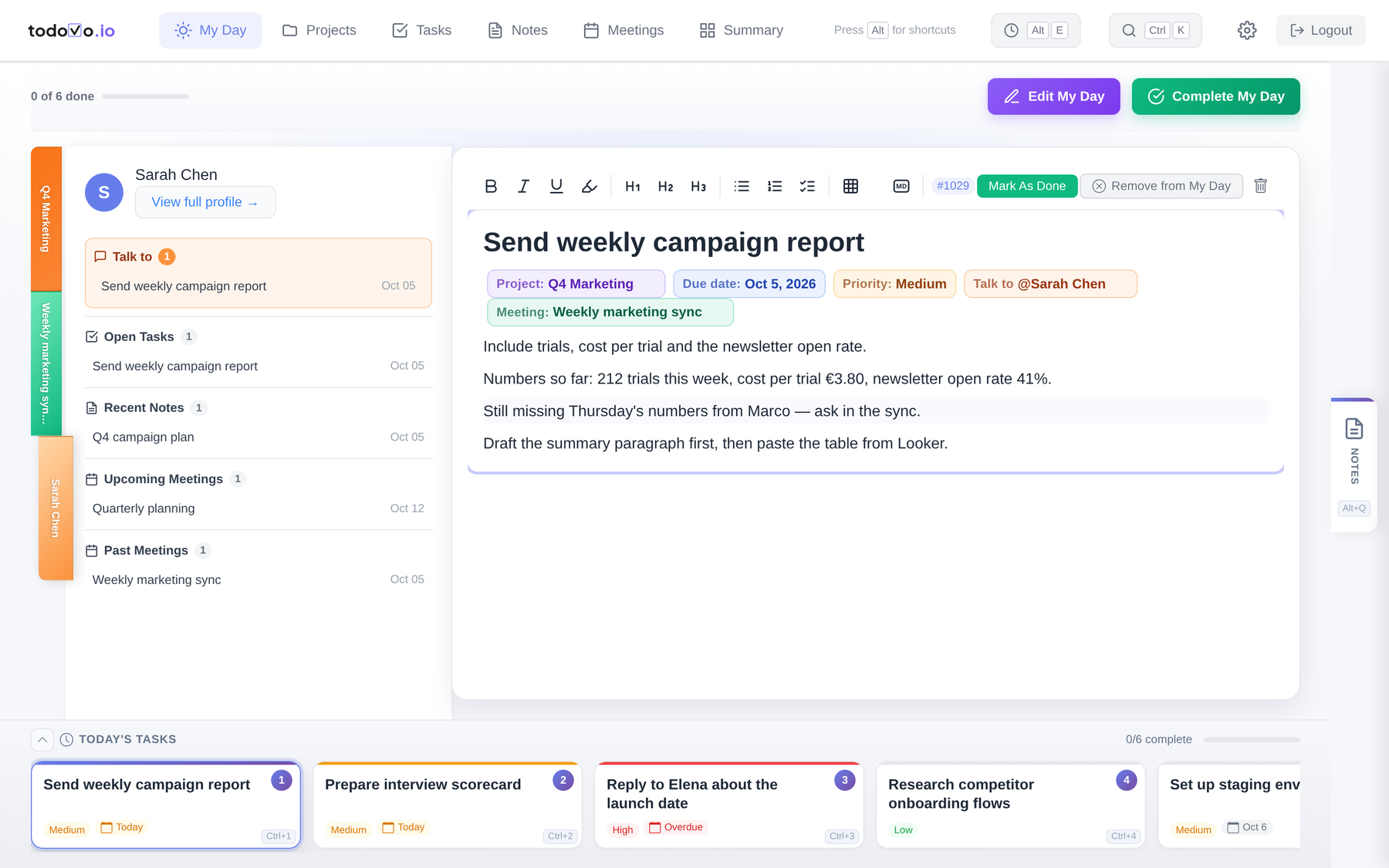Remove this task from My Day
The height and width of the screenshot is (868, 1389).
(1161, 186)
